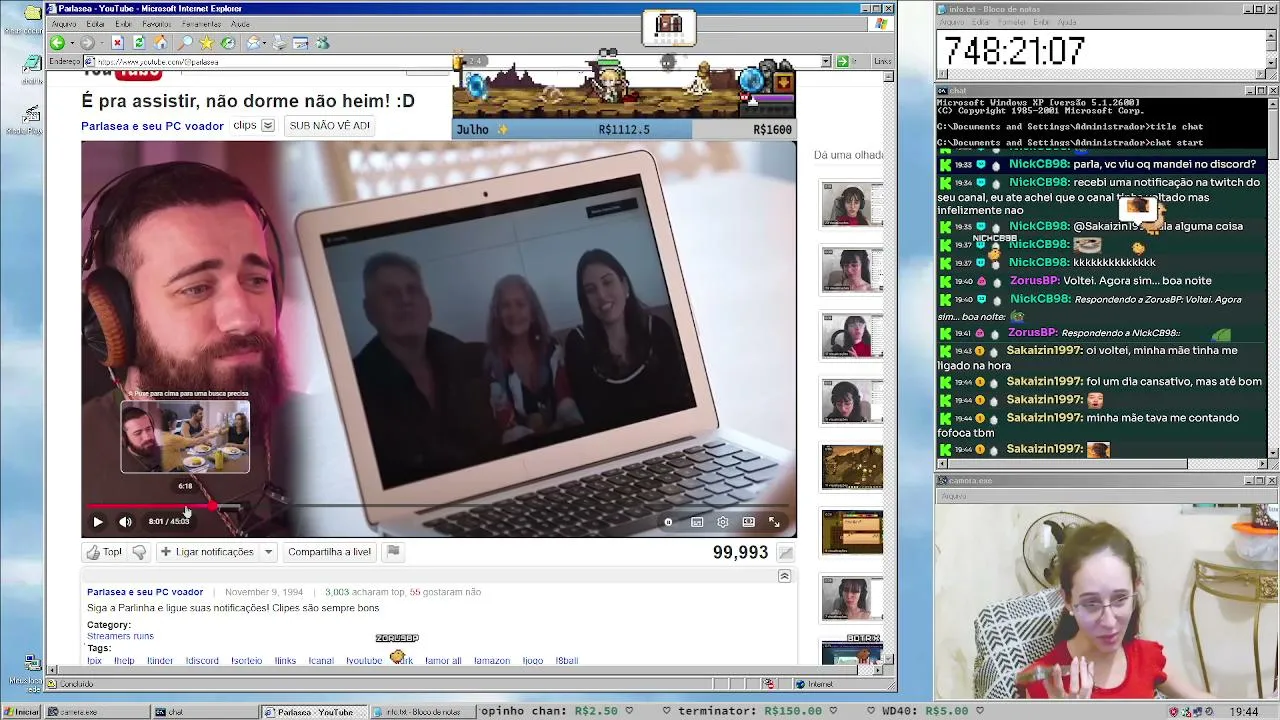Open the second suggested video thumbnail
Image resolution: width=1280 pixels, height=720 pixels.
tap(852, 270)
